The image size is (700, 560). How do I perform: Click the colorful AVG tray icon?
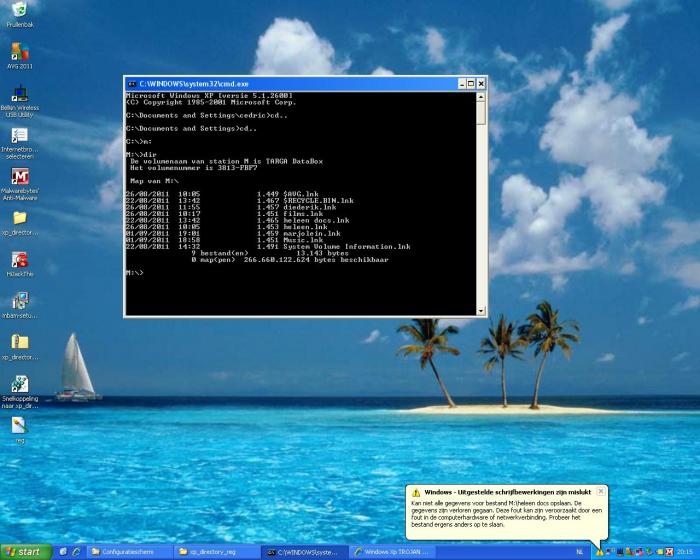(x=630, y=552)
